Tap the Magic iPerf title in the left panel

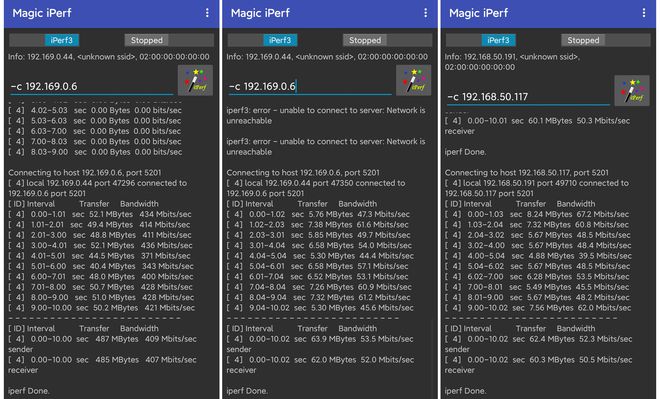coord(42,13)
